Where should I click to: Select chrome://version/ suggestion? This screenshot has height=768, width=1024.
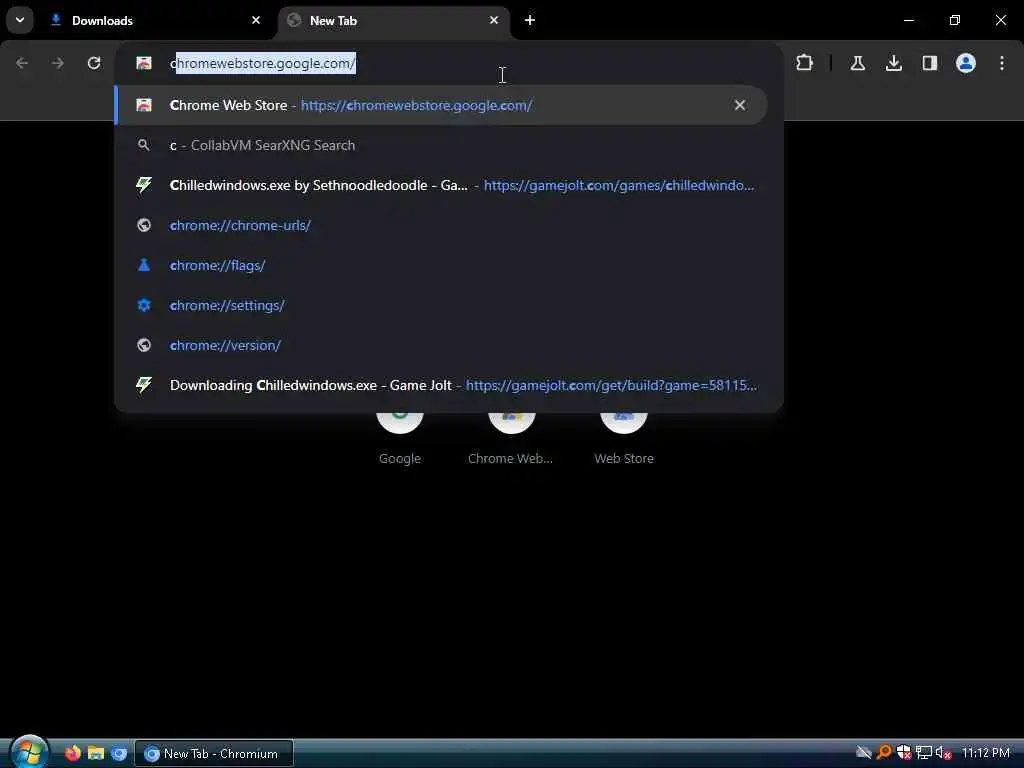coord(441,345)
